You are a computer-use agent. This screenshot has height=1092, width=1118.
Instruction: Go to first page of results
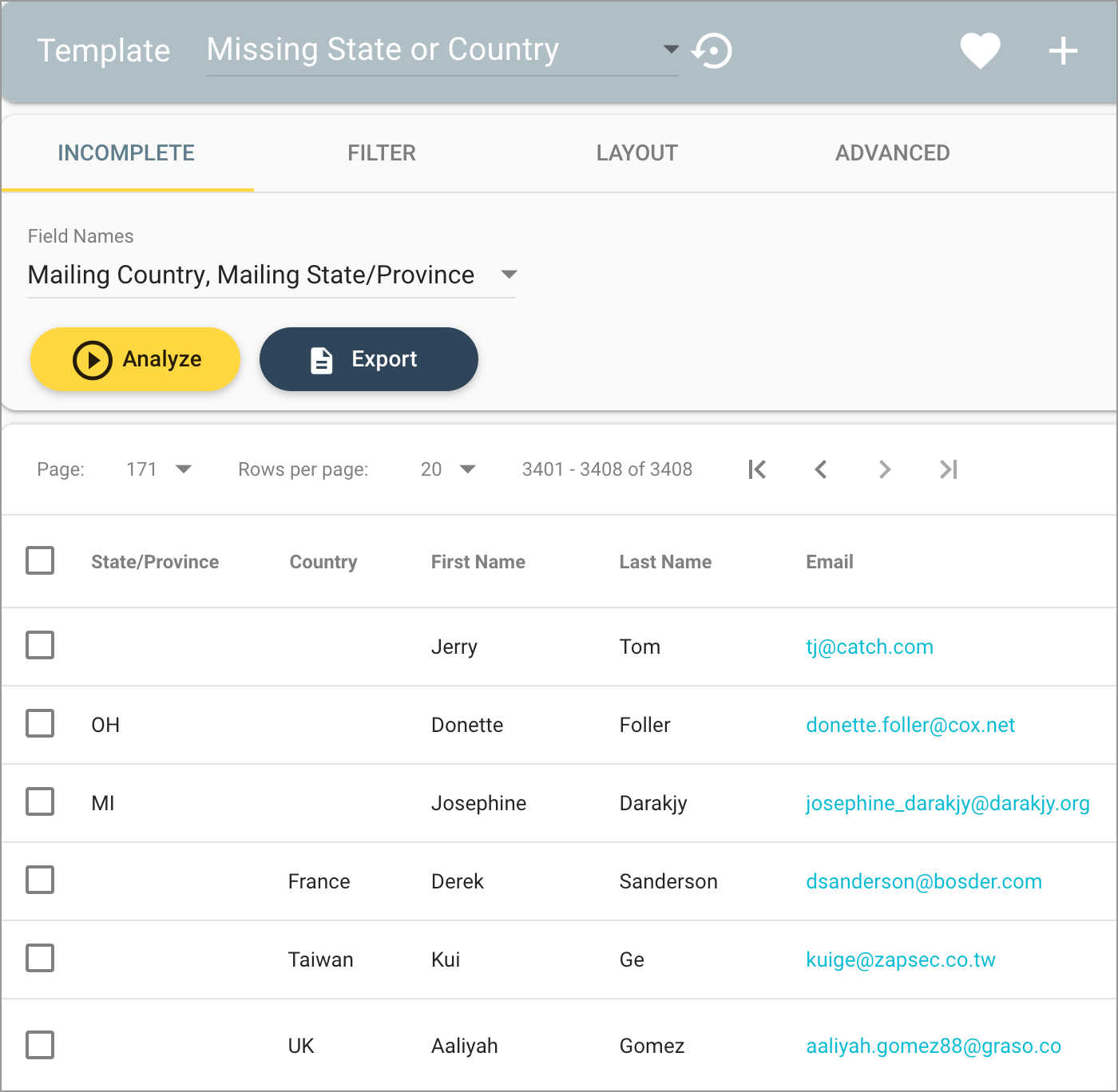point(757,469)
